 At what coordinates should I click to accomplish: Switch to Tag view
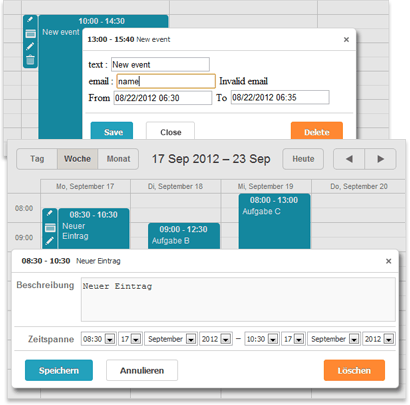pos(37,159)
